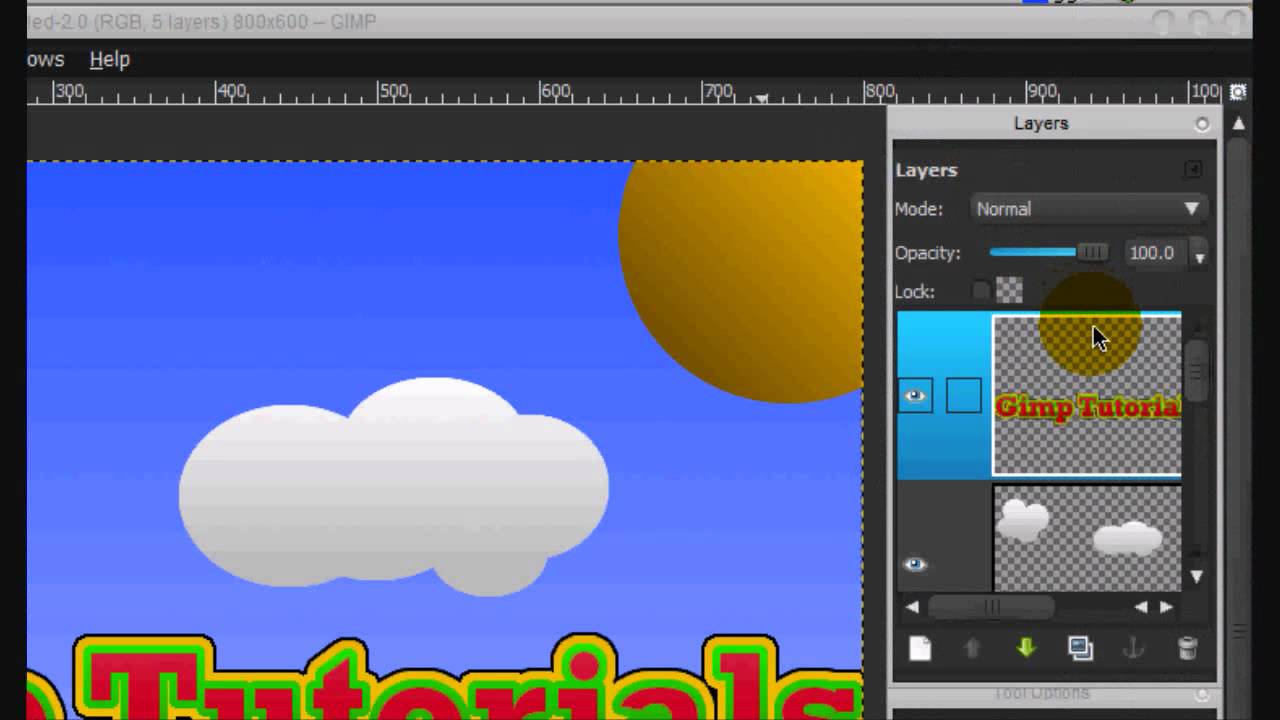Click the horizontal ruler above the canvas
1280x720 pixels.
pos(625,92)
